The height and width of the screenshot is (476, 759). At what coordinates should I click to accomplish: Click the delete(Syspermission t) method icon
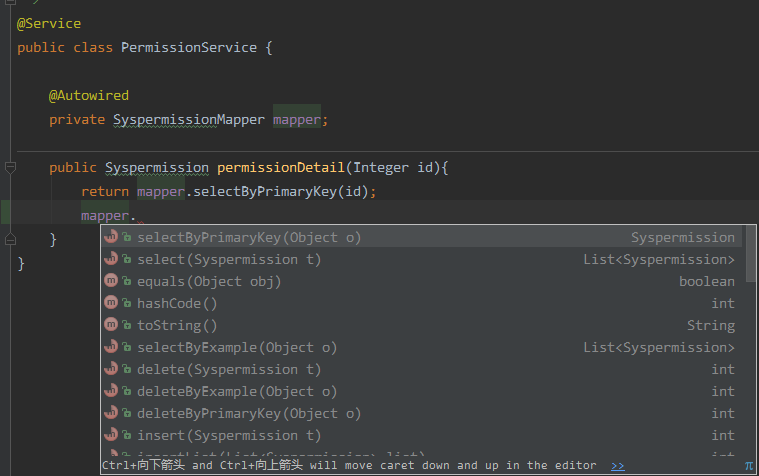point(111,370)
